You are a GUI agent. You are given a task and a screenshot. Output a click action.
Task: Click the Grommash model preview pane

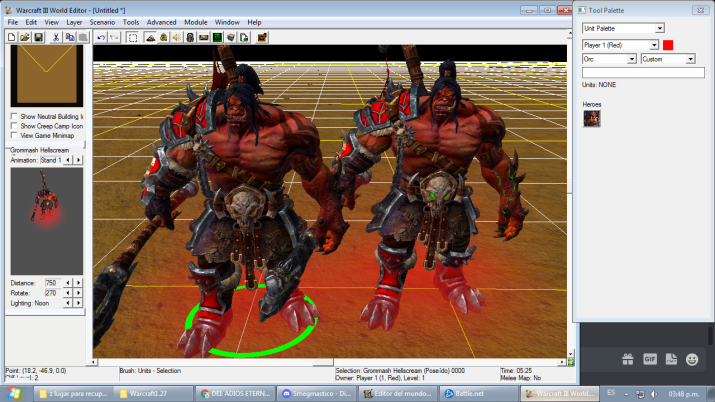pos(47,221)
